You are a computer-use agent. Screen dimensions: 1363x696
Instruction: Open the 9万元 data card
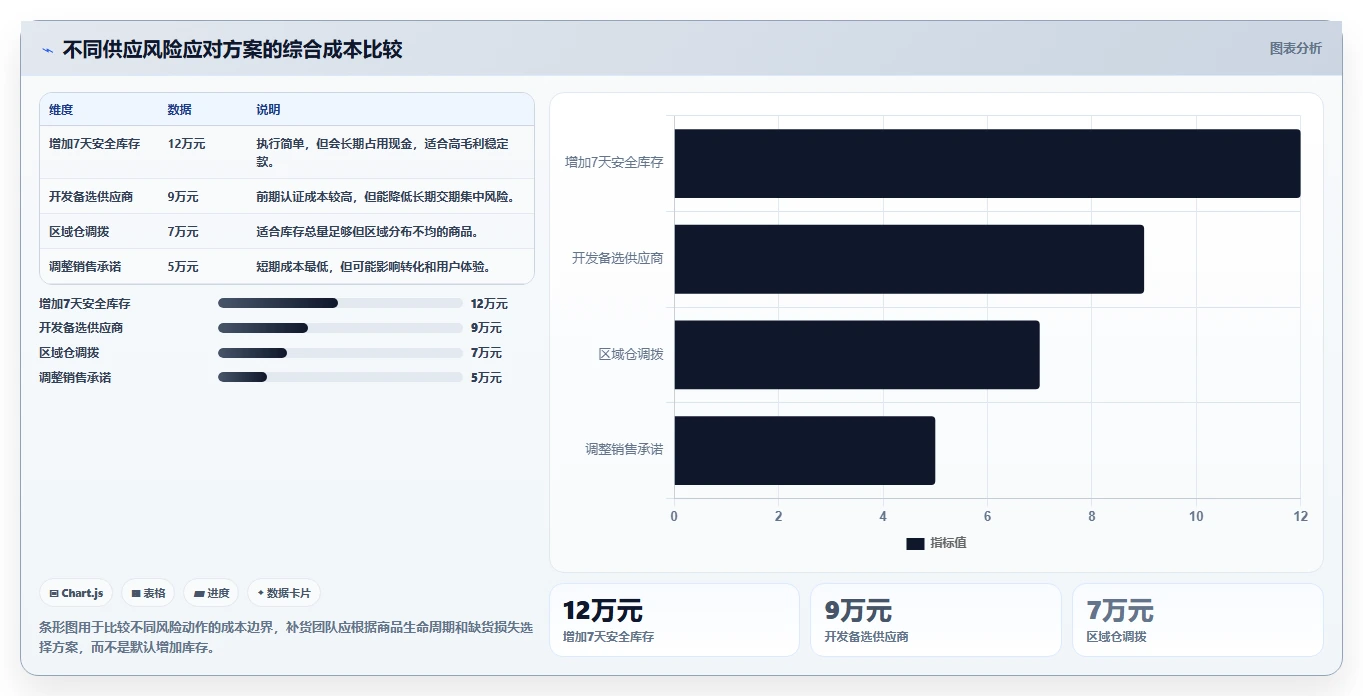pos(936,620)
